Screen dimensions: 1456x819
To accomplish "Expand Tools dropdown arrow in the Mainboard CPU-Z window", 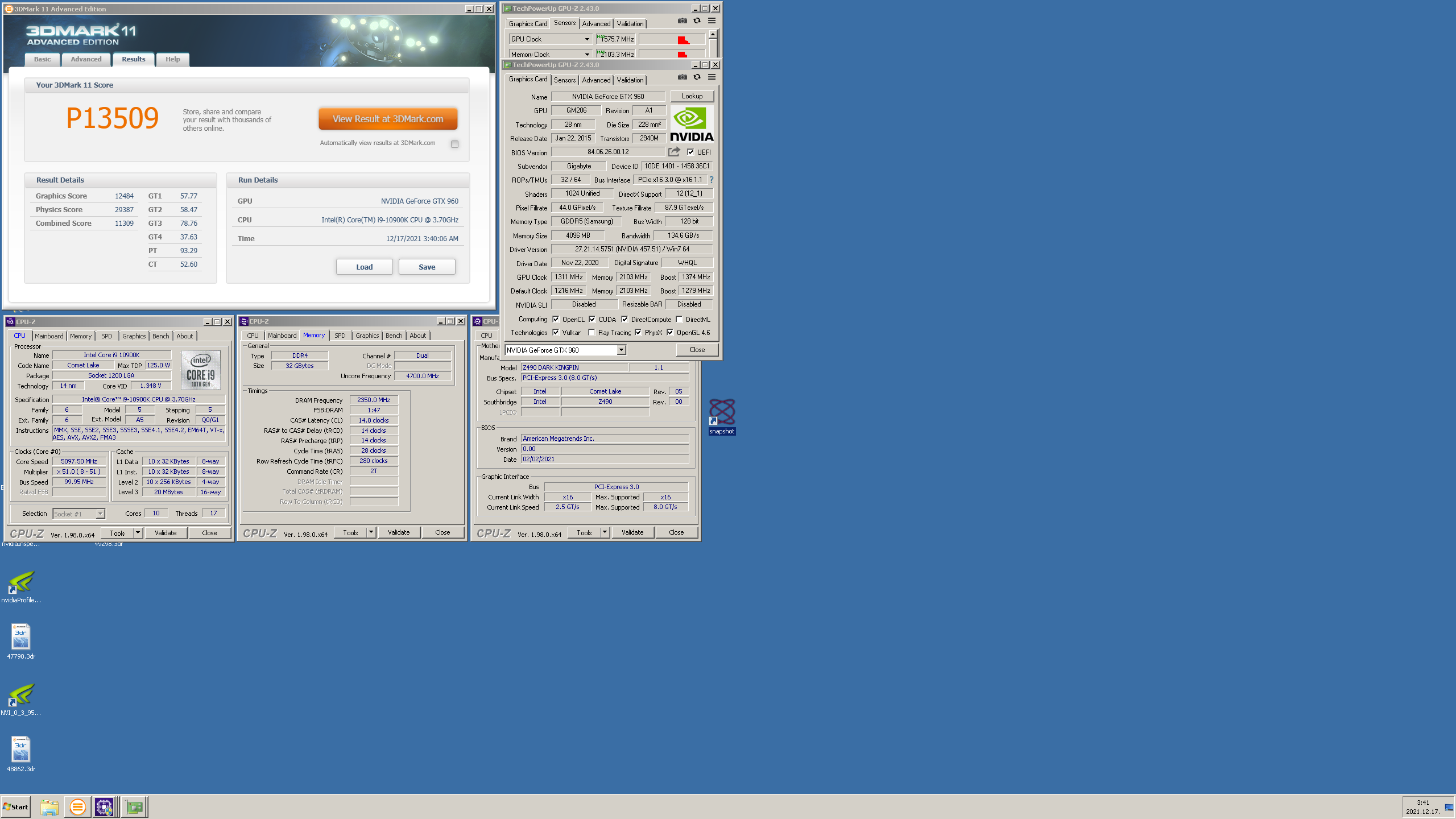I will point(605,532).
